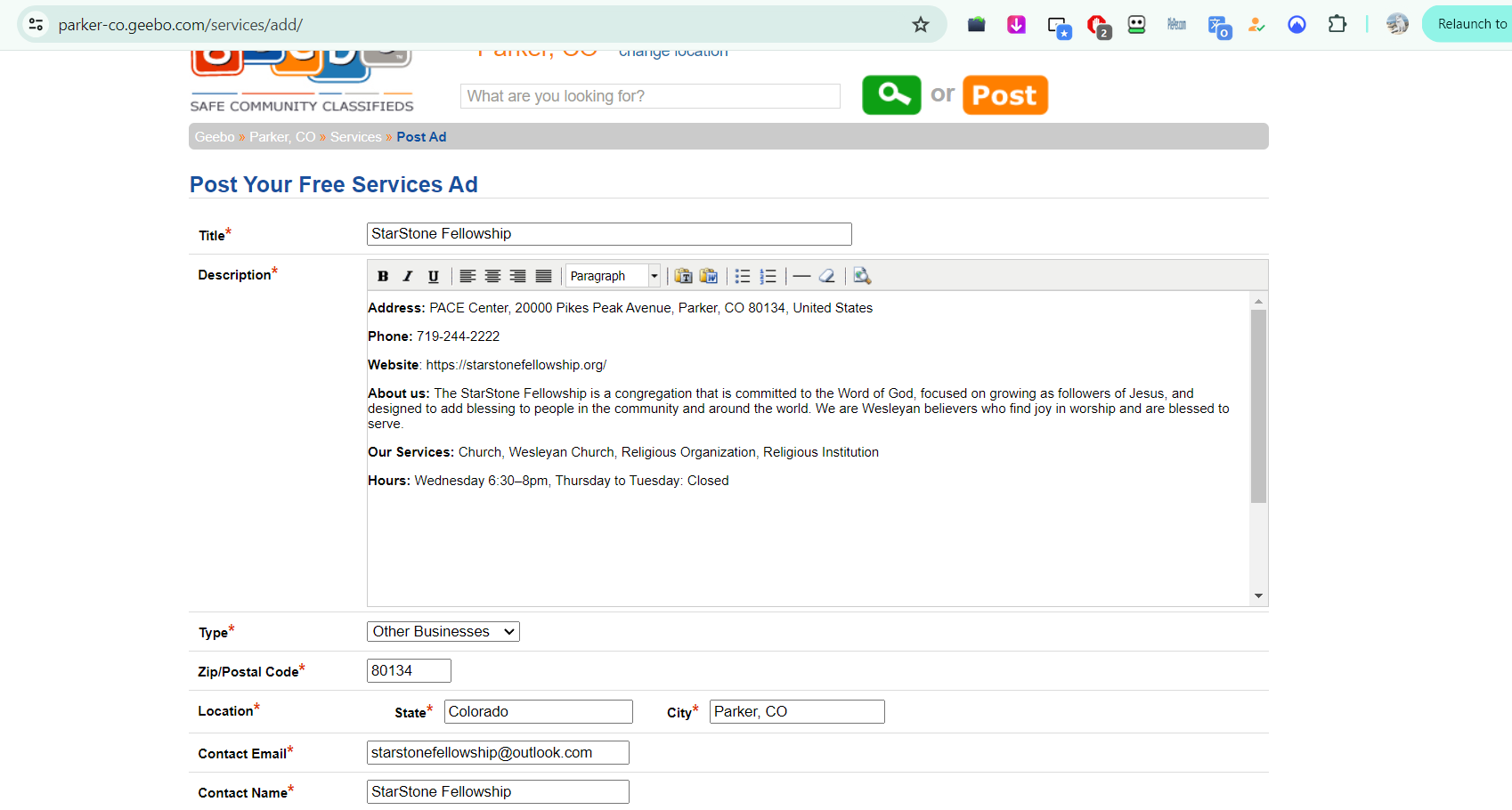Image resolution: width=1512 pixels, height=810 pixels.
Task: Open the blue mountain VPN extension
Action: (1297, 25)
